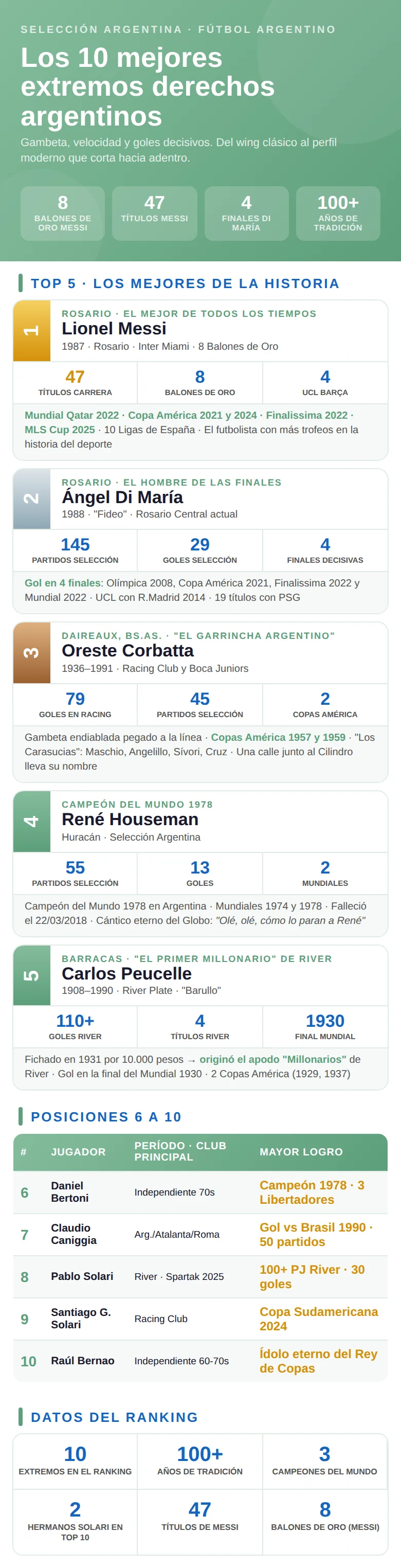Click the 100+ Años de Tradición tile

click(338, 213)
